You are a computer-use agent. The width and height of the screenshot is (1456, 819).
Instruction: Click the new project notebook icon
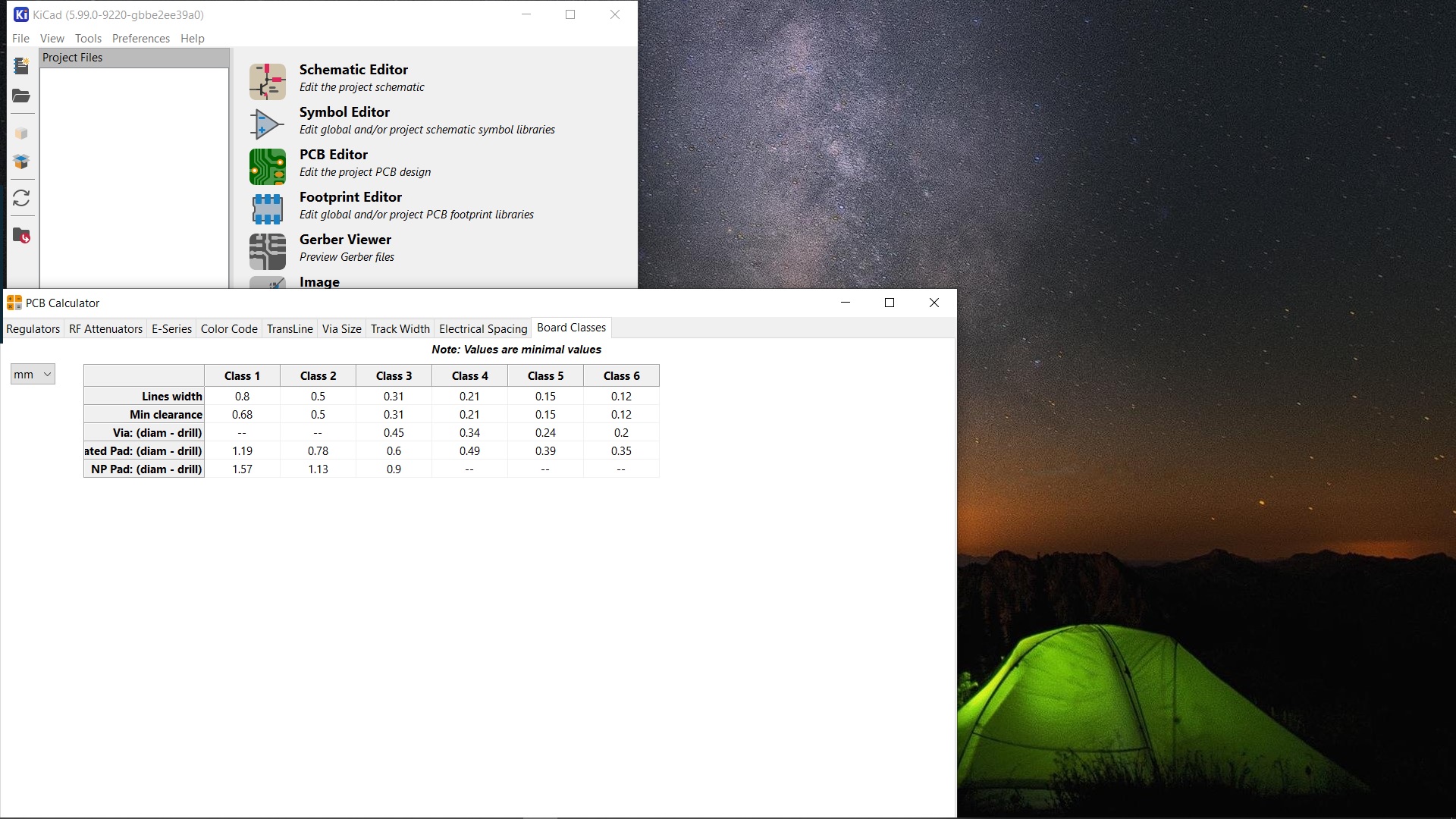pyautogui.click(x=21, y=66)
